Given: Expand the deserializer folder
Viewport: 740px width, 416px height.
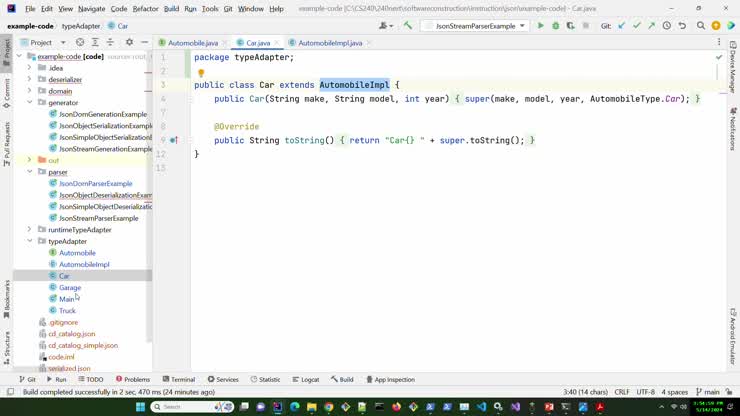Looking at the screenshot, I should [x=29, y=79].
